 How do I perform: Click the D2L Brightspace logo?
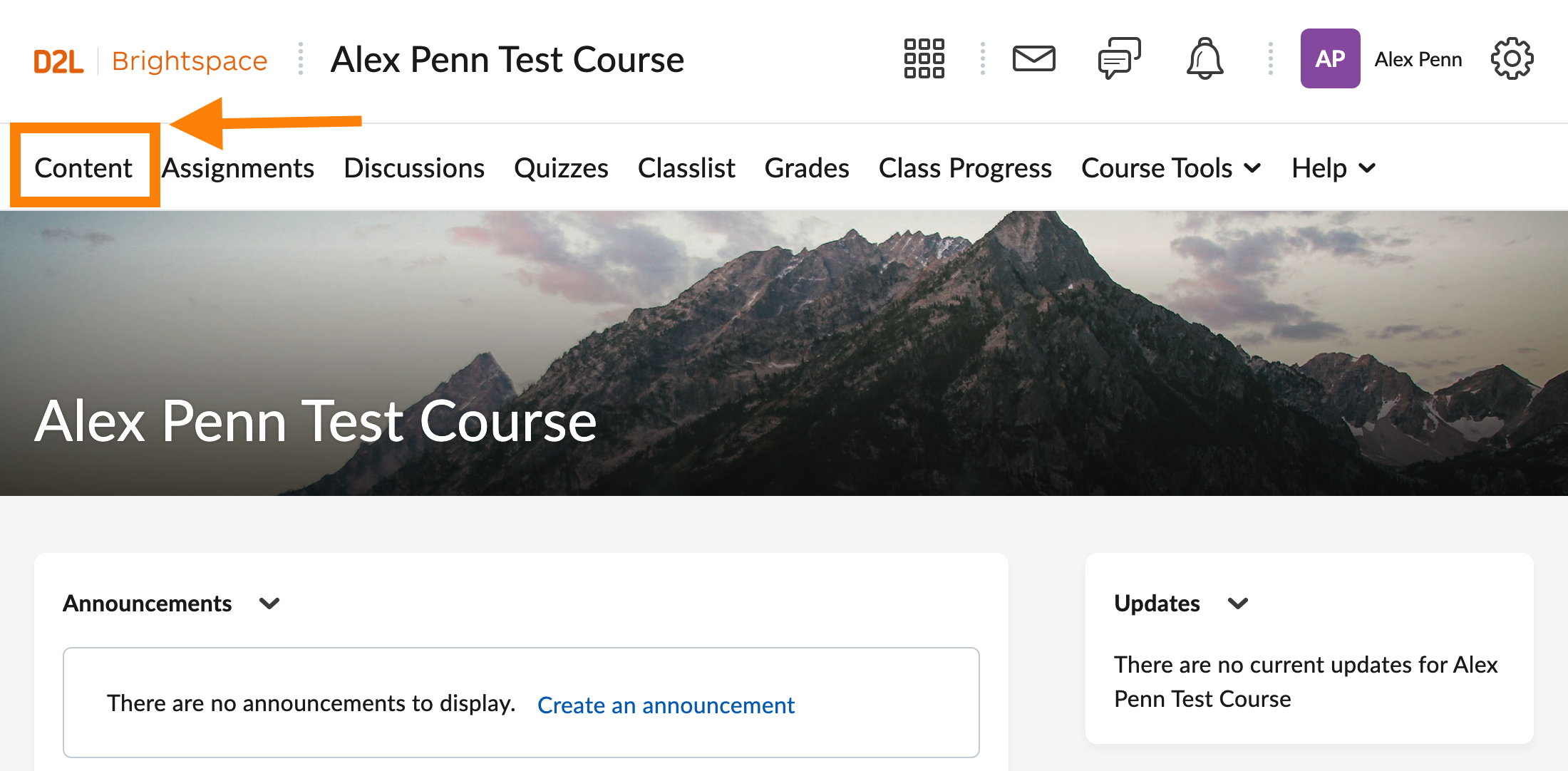tap(150, 61)
